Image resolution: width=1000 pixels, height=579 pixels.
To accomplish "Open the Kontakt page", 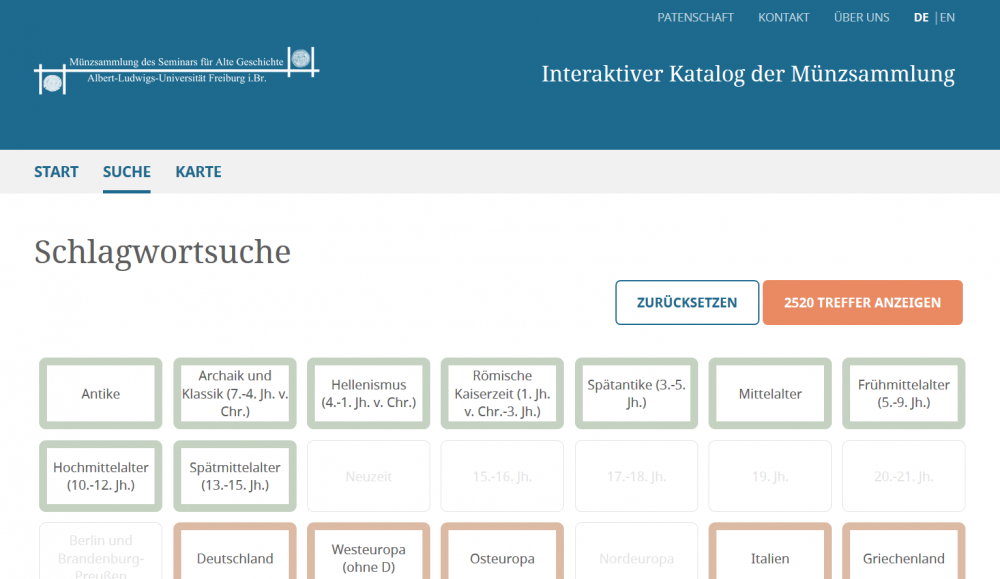I will 783,17.
